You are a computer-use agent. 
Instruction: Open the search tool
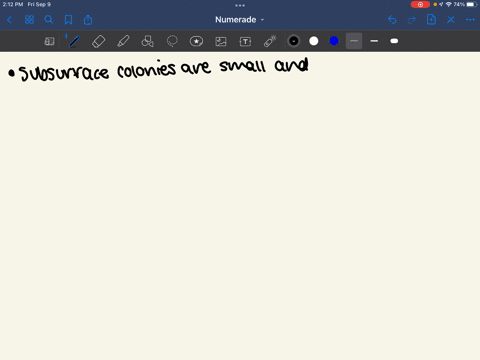pos(49,20)
